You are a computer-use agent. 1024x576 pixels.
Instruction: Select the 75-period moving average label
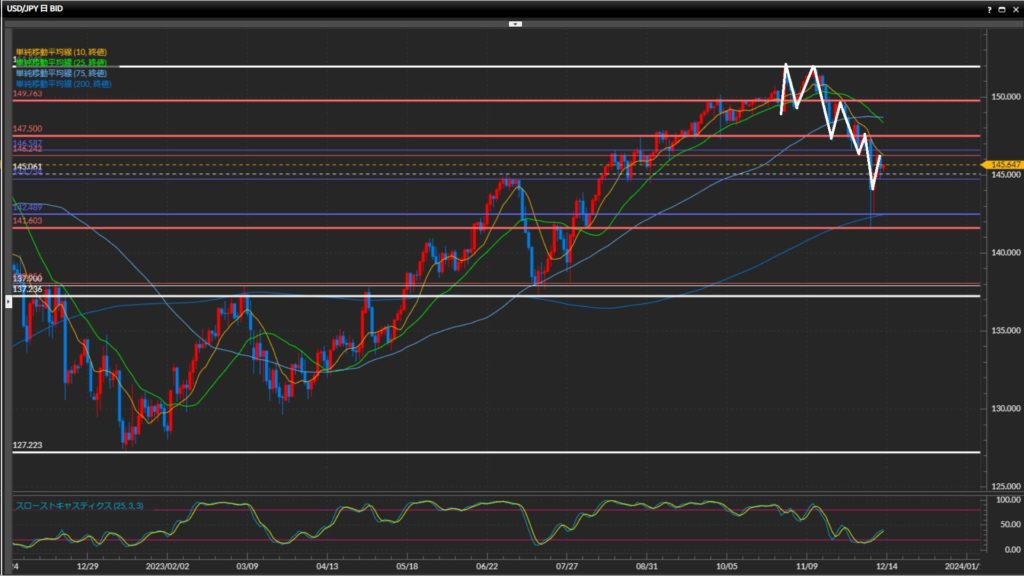(60, 73)
